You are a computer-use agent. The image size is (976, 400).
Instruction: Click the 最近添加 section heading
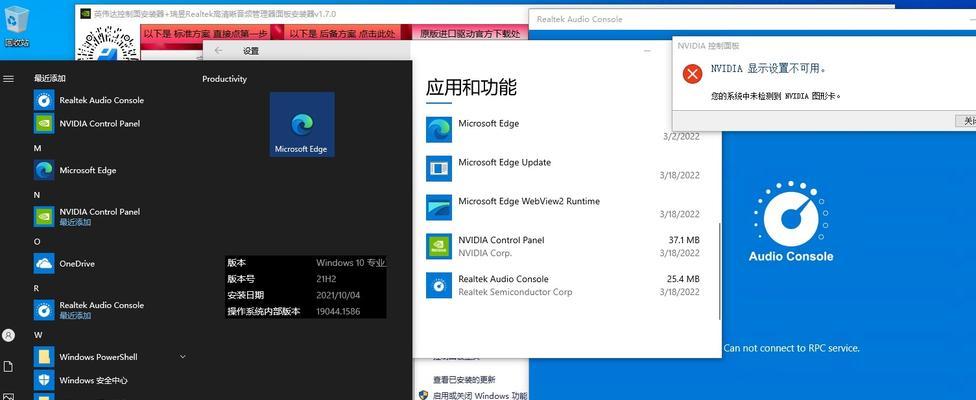[x=50, y=78]
